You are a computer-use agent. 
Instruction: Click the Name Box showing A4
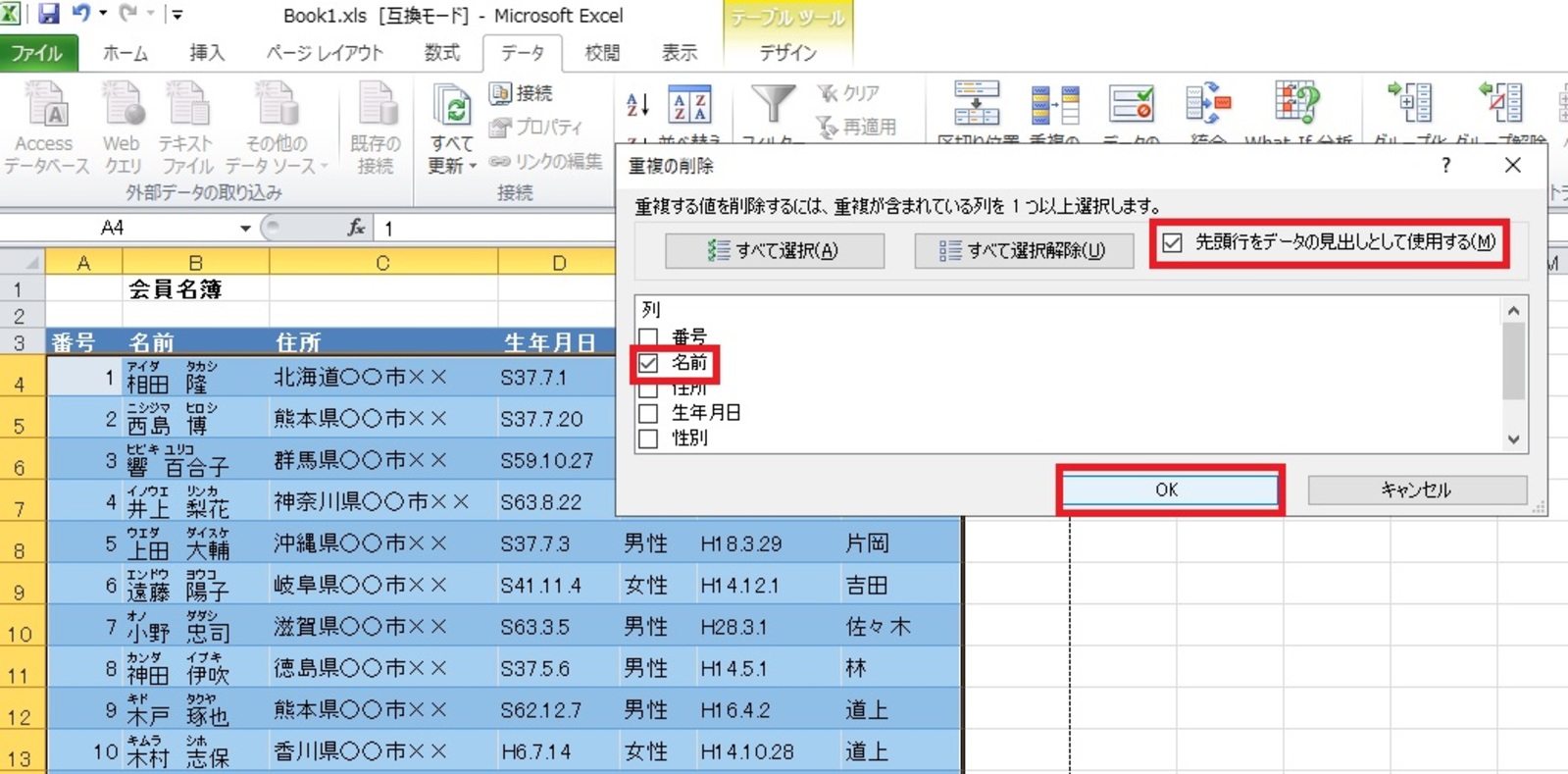118,229
